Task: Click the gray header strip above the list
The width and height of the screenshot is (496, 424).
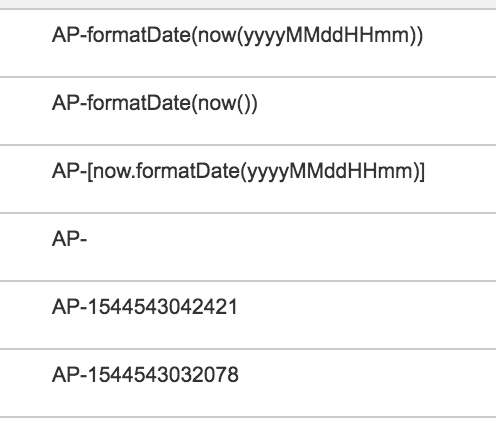Action: 248,4
